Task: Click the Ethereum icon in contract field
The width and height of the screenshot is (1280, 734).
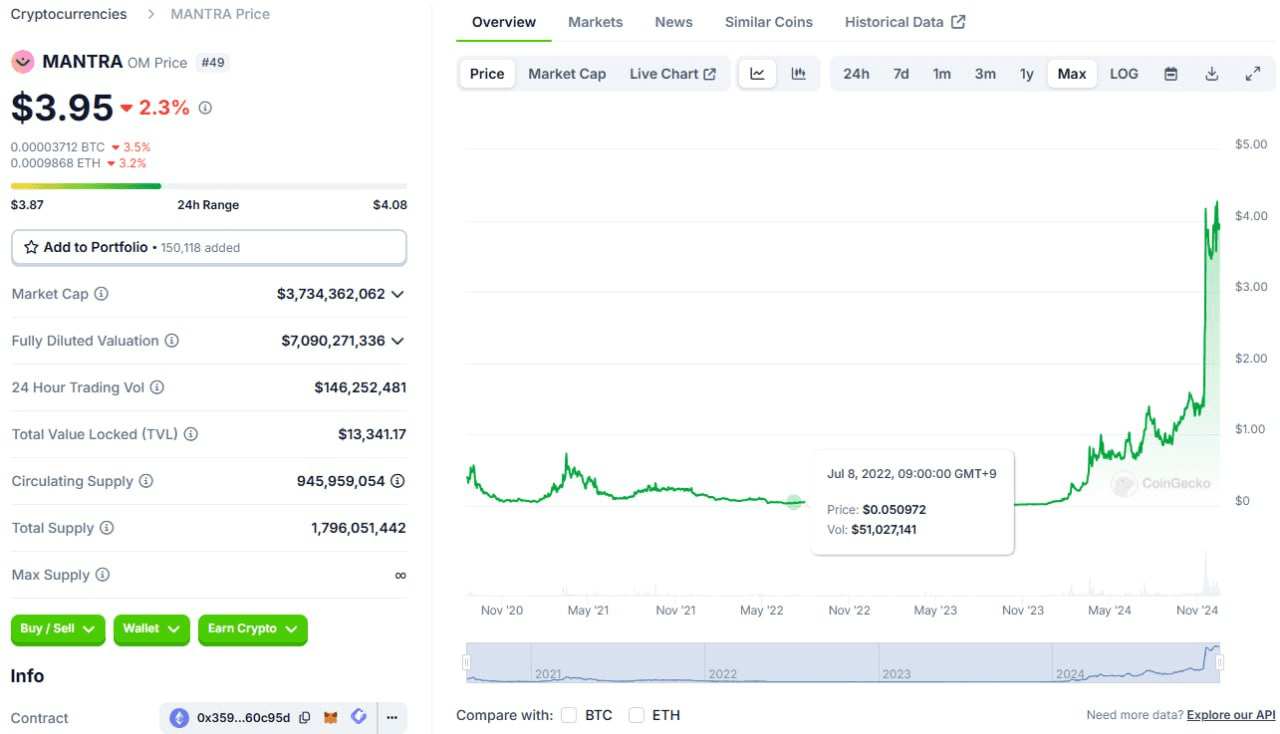Action: (179, 718)
